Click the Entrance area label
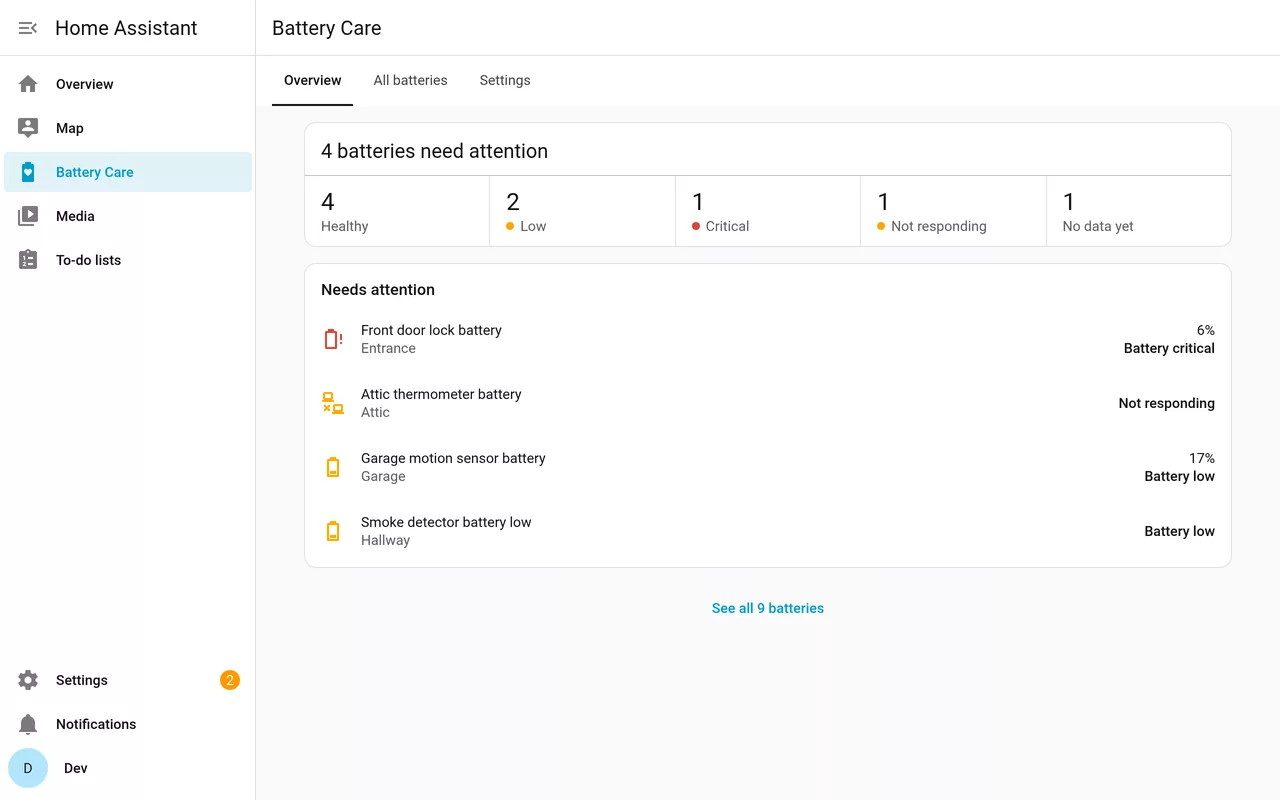 click(388, 348)
